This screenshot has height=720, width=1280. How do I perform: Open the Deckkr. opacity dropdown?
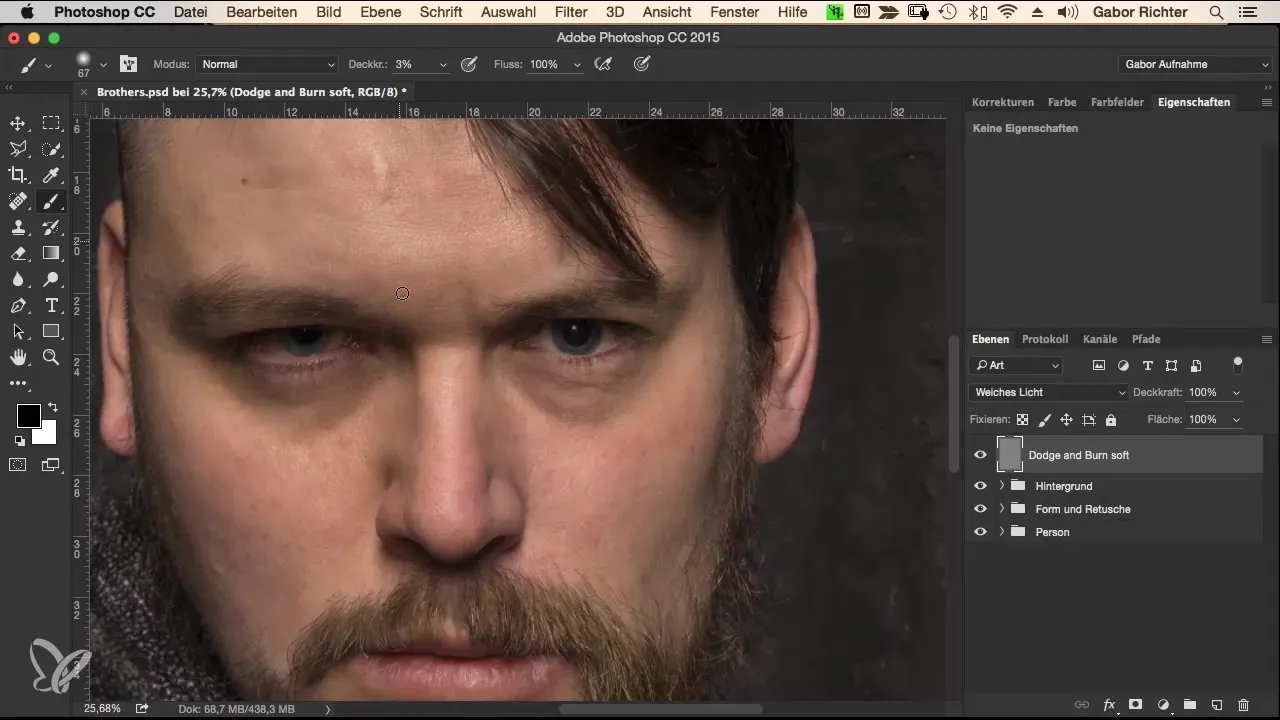pos(443,64)
